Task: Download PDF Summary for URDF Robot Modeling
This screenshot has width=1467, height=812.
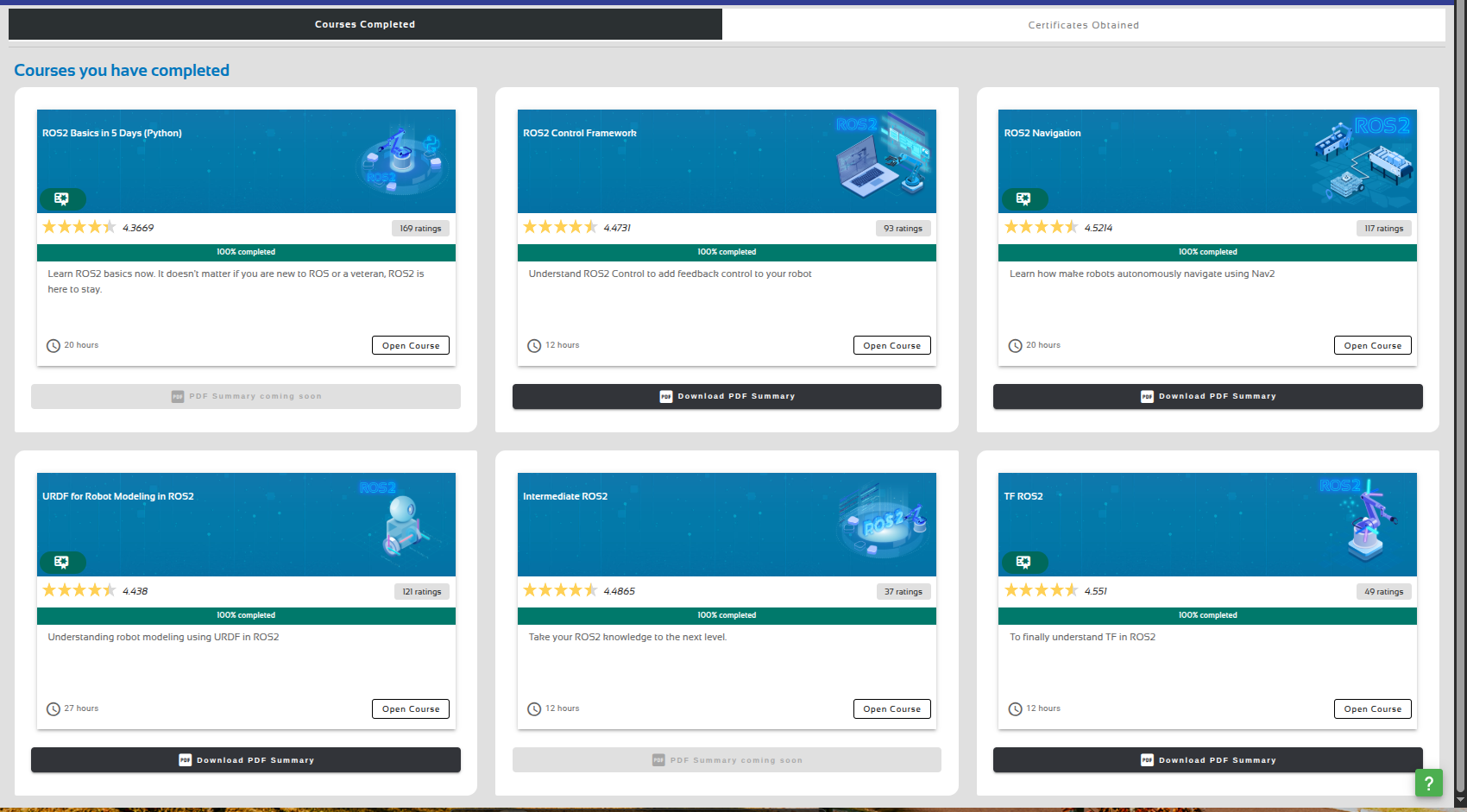Action: pyautogui.click(x=246, y=760)
